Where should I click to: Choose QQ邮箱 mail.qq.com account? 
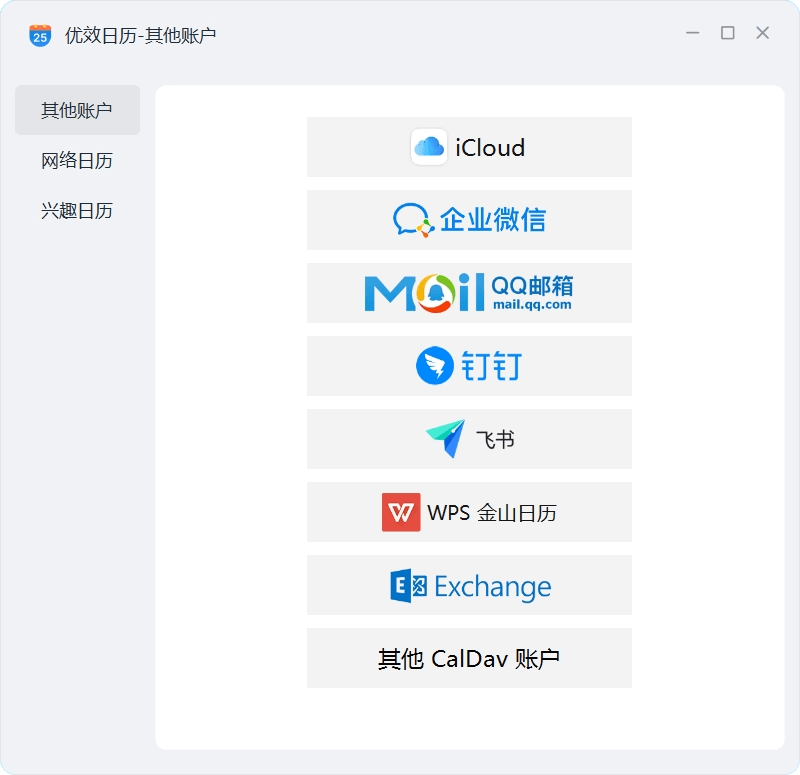pyautogui.click(x=469, y=293)
